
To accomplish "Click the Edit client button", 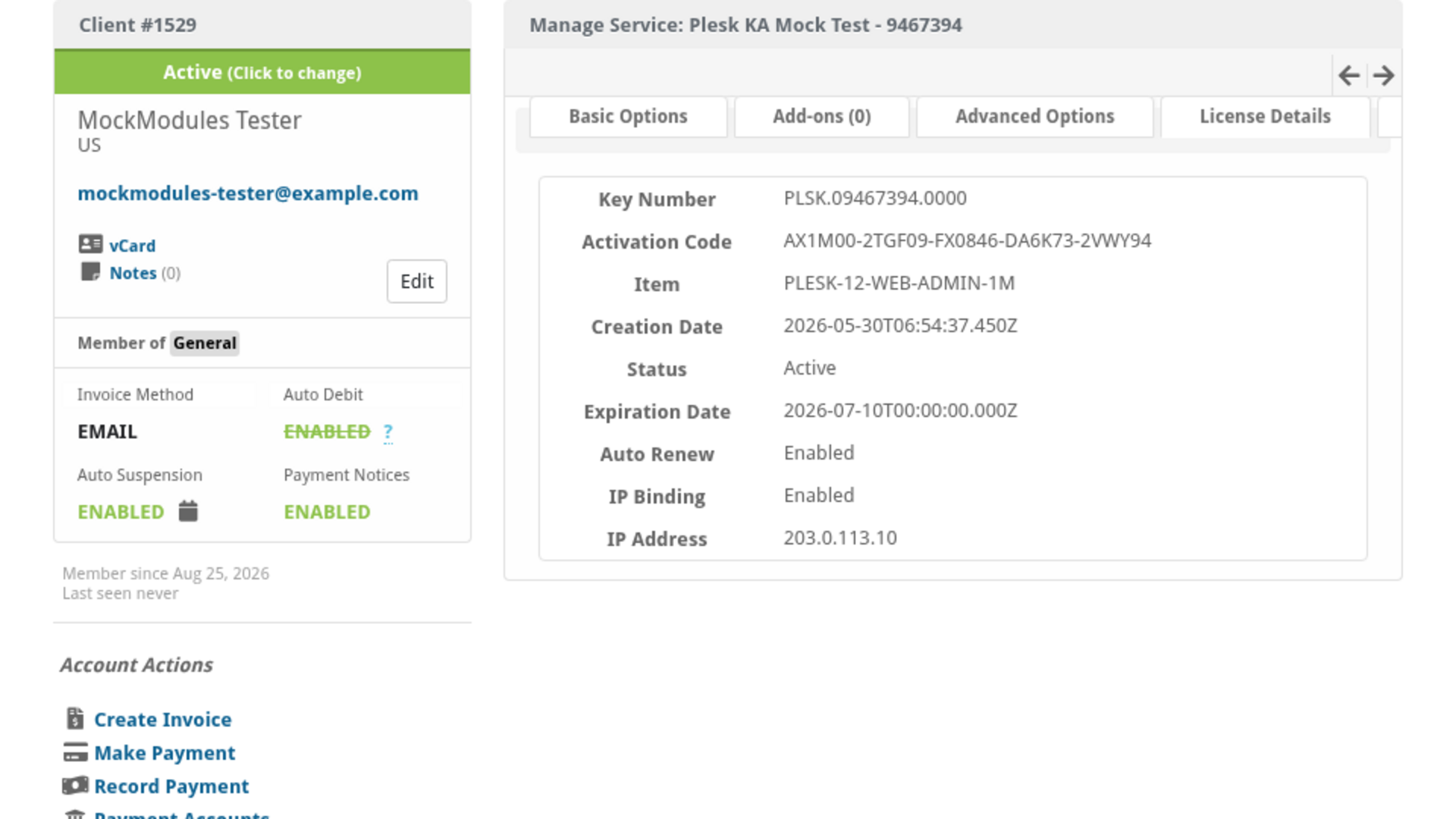I will coord(416,281).
